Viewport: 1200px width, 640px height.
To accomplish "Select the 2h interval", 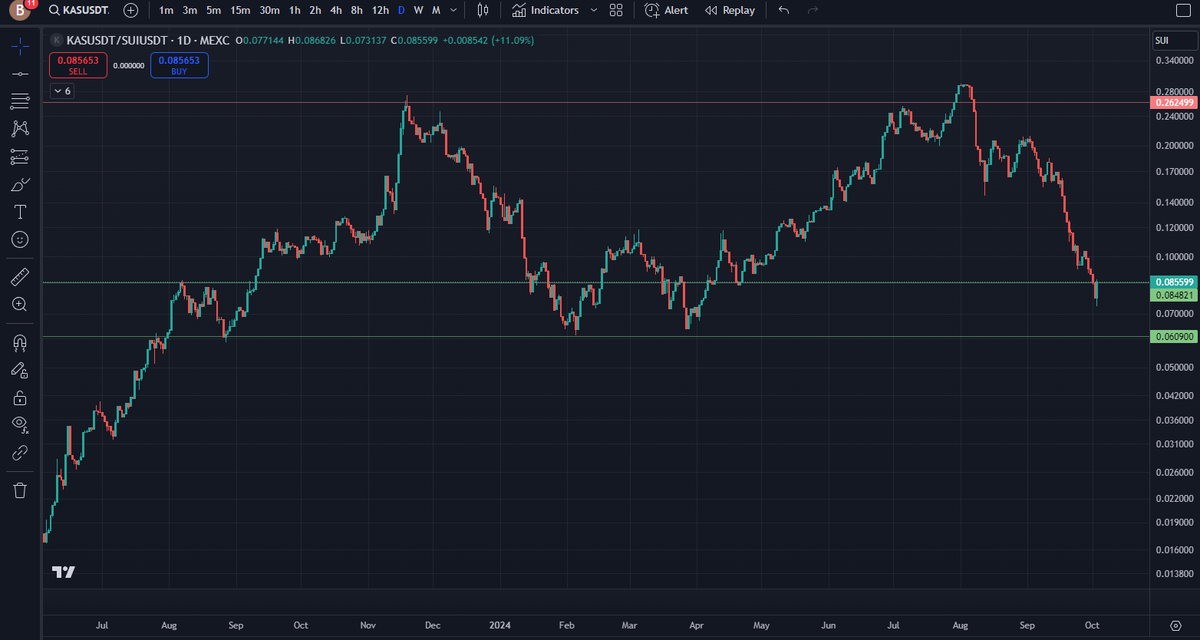I will tap(315, 10).
